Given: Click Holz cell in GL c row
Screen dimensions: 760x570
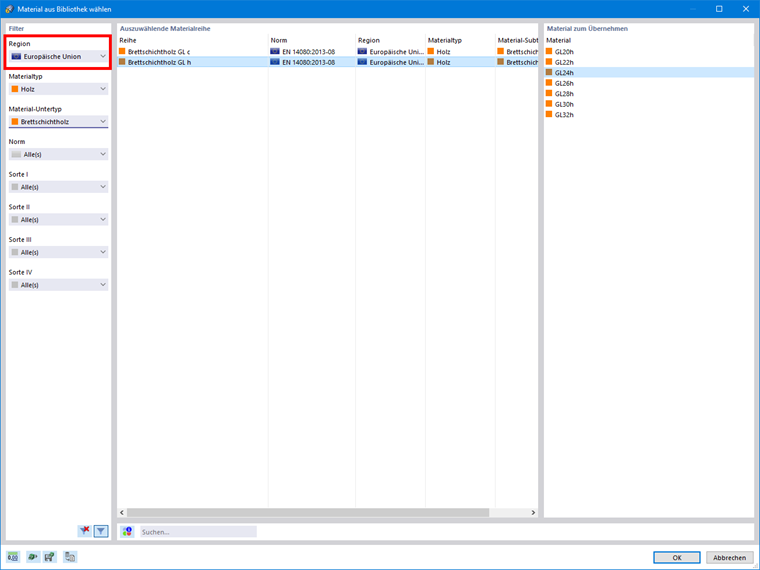Looking at the screenshot, I should point(460,51).
